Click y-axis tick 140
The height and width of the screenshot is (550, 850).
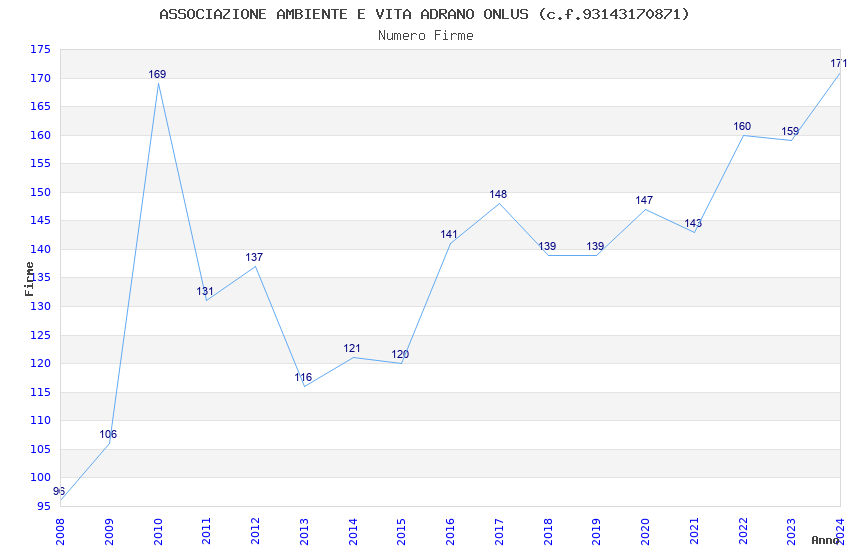point(40,249)
